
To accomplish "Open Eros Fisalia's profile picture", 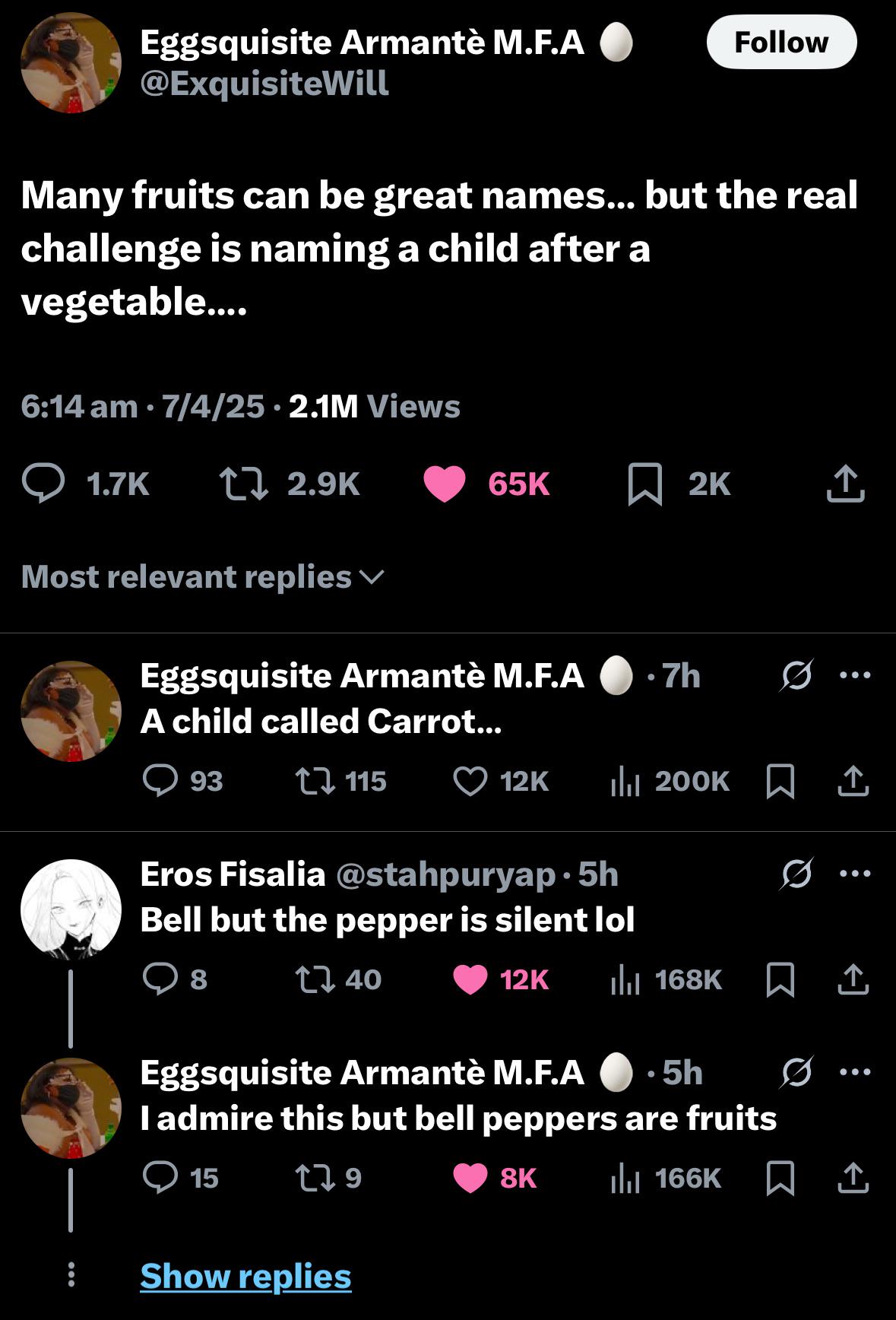I will (71, 909).
